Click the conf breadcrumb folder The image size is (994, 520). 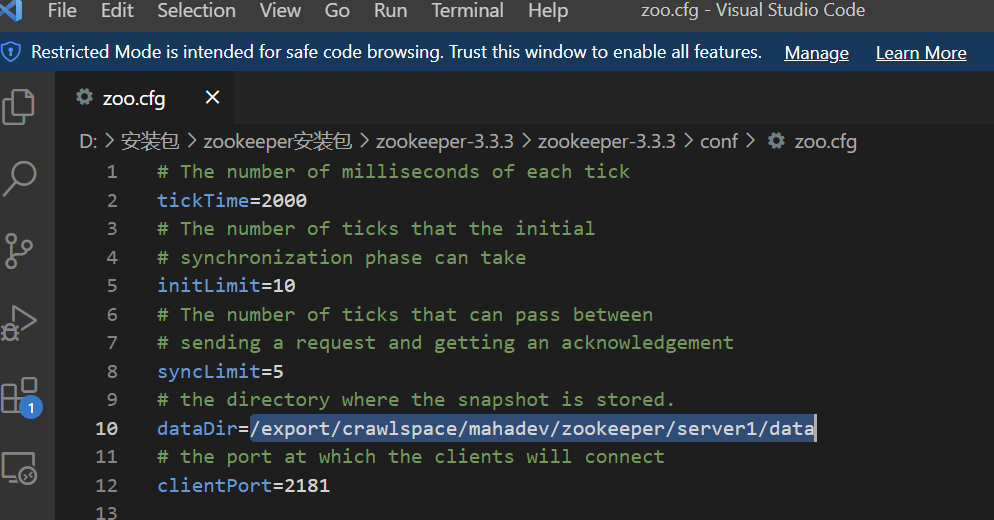[719, 141]
